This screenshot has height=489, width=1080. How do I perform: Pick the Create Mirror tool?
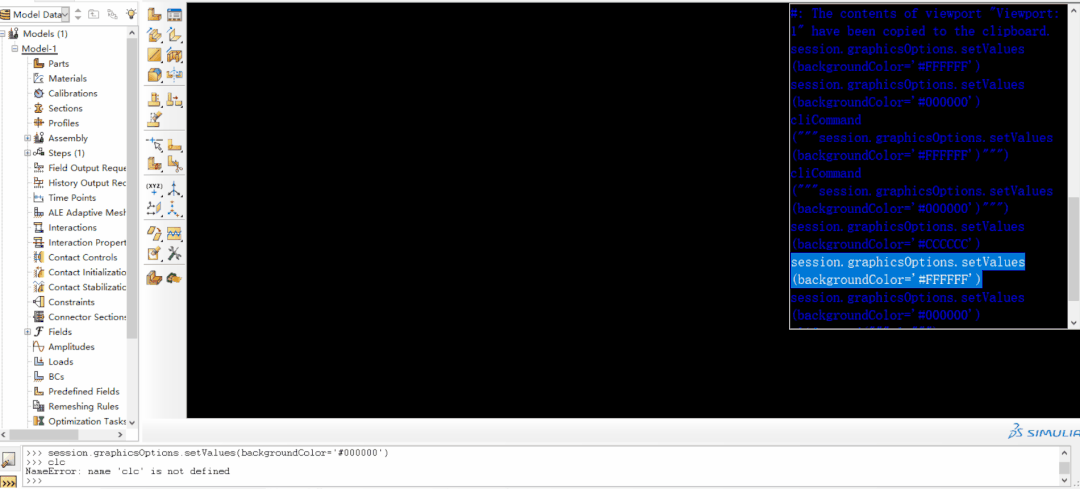click(x=174, y=74)
